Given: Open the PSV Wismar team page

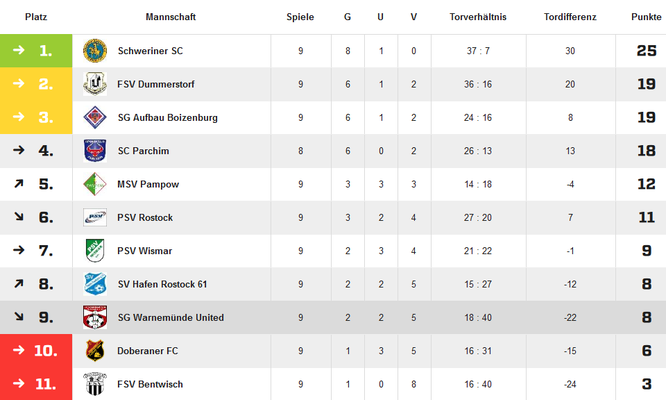Looking at the screenshot, I should (x=144, y=251).
